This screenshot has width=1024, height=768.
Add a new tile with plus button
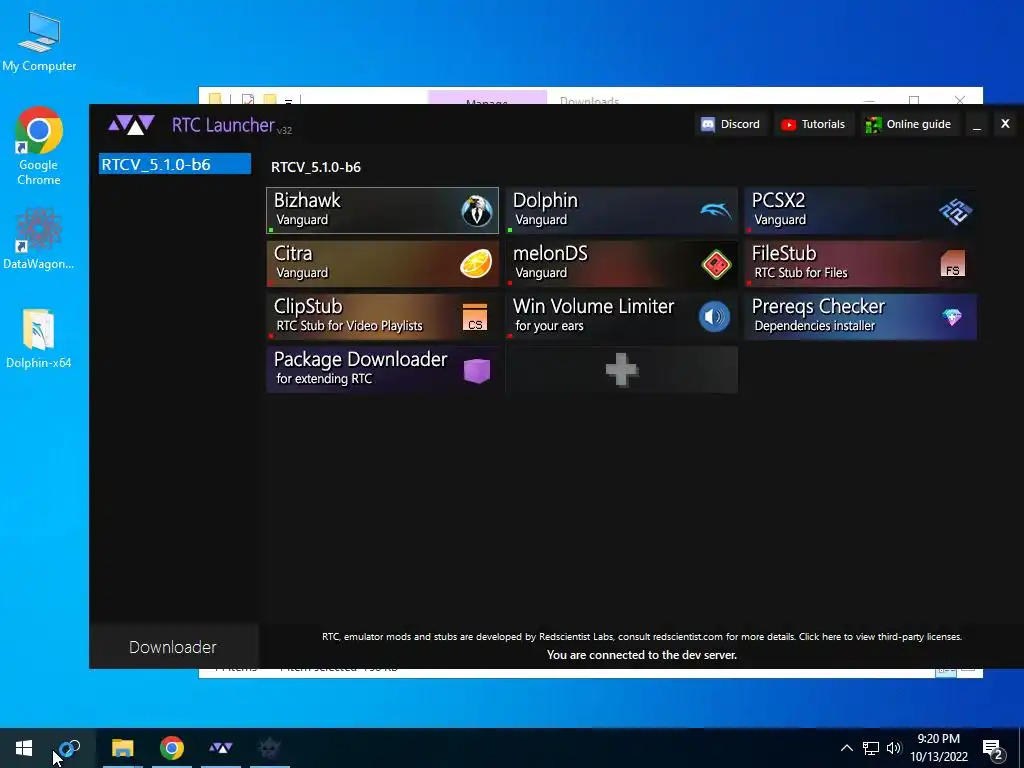[621, 370]
